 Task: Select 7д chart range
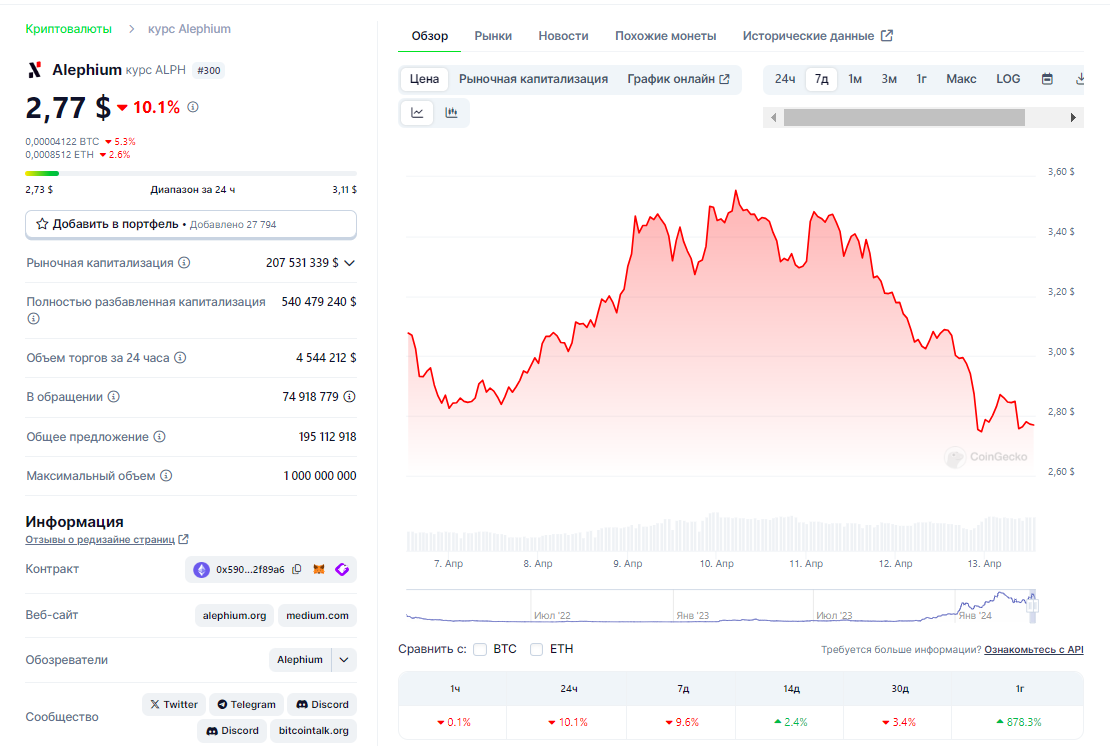(x=821, y=79)
